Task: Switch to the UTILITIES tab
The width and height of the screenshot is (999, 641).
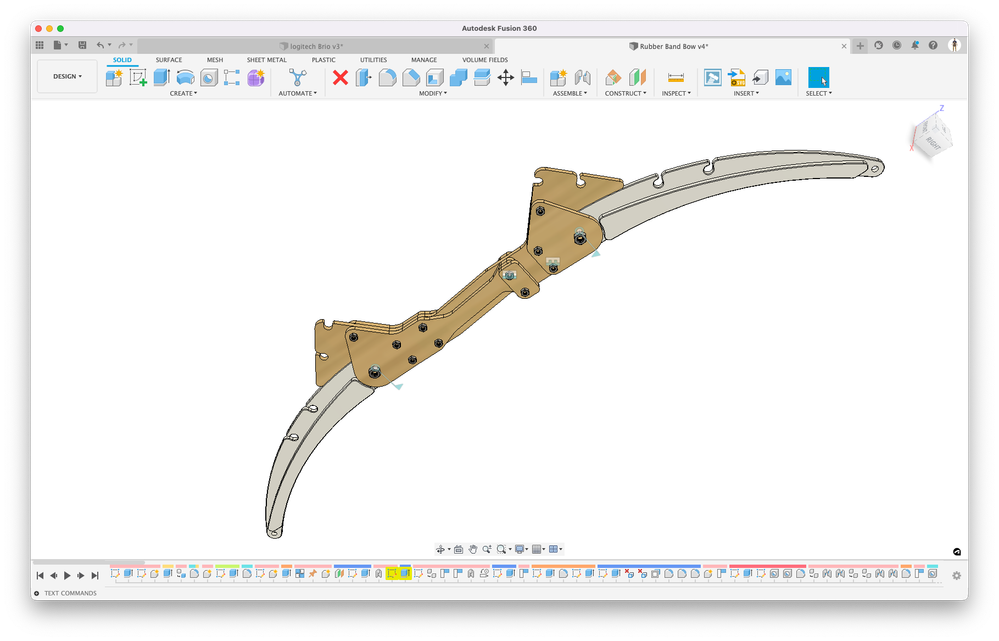Action: point(373,60)
